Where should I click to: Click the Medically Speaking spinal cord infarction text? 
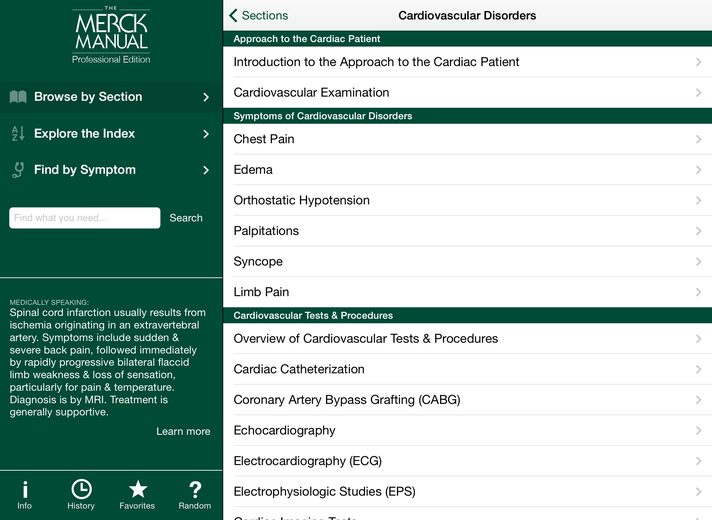(108, 362)
